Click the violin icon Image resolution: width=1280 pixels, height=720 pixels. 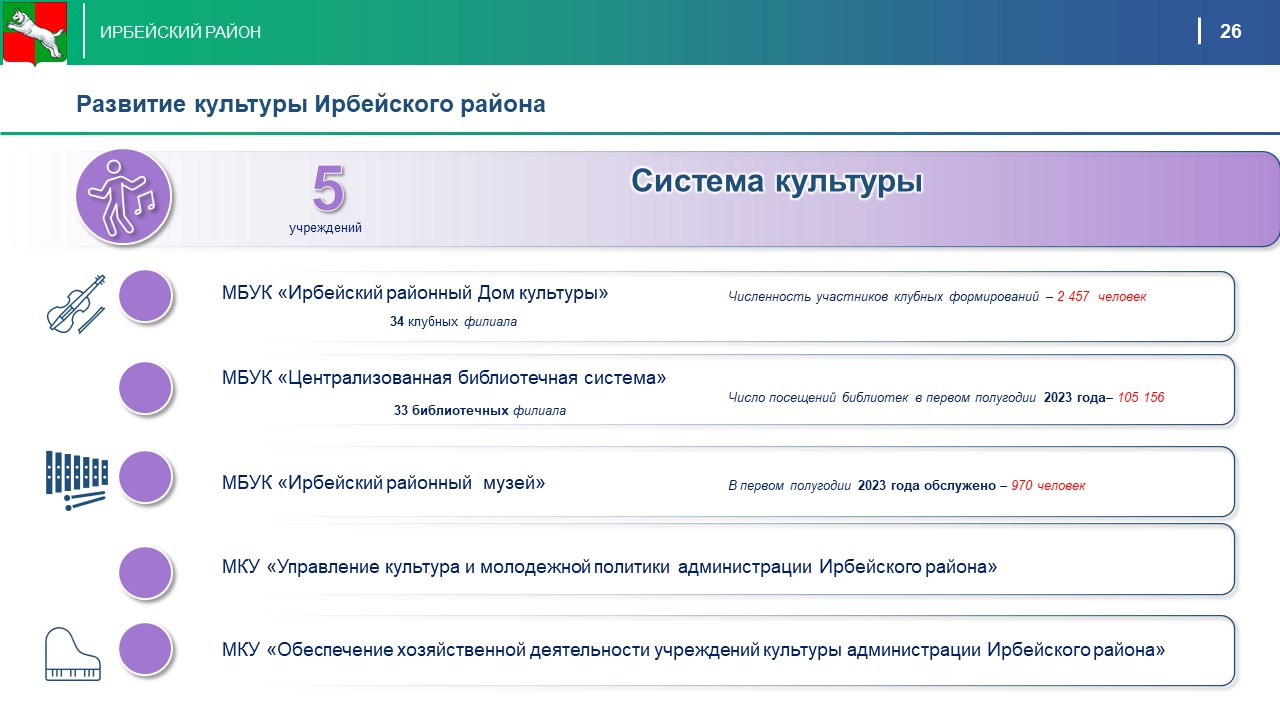[76, 303]
